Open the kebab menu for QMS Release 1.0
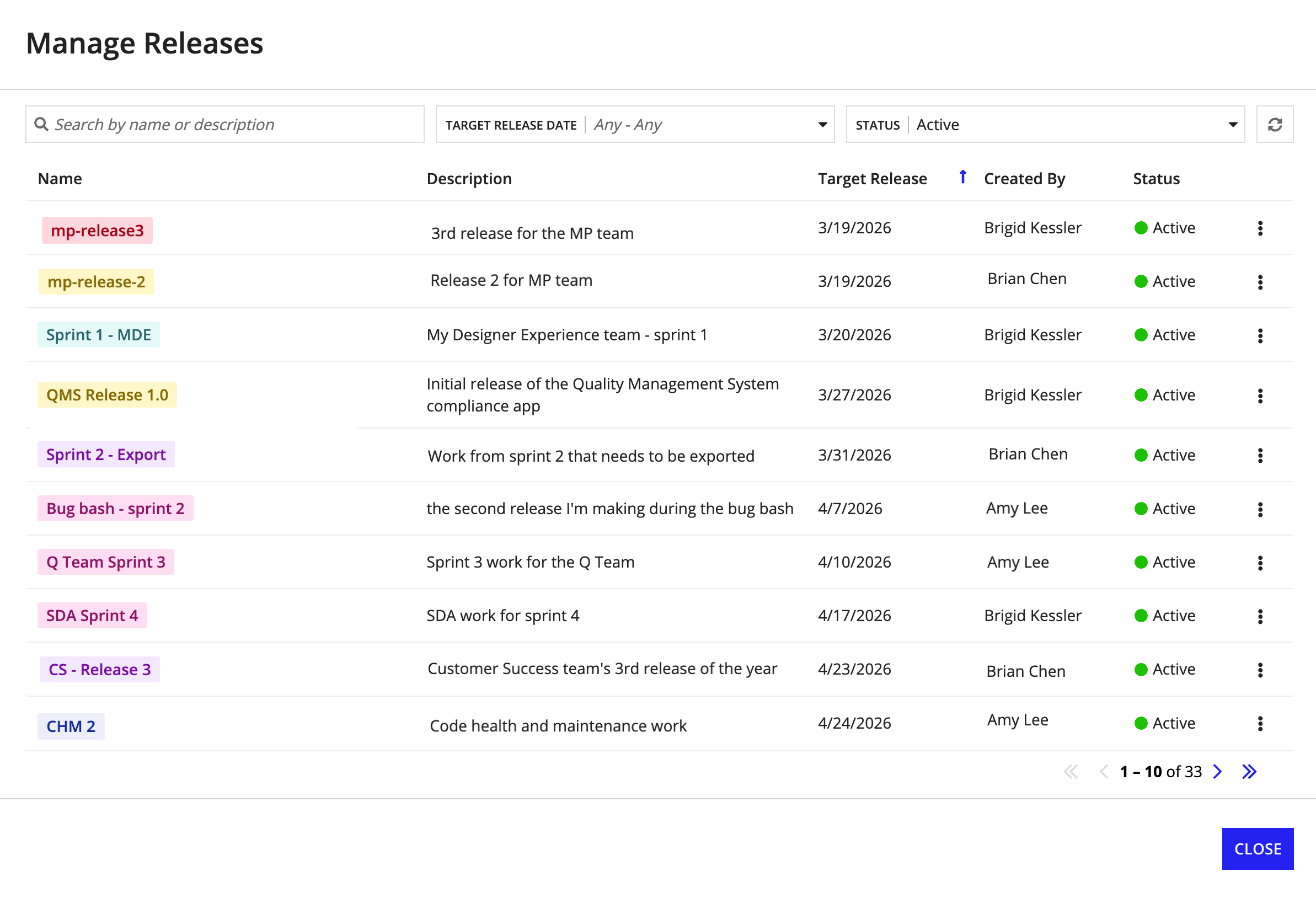Viewport: 1316px width, 898px height. coord(1260,396)
